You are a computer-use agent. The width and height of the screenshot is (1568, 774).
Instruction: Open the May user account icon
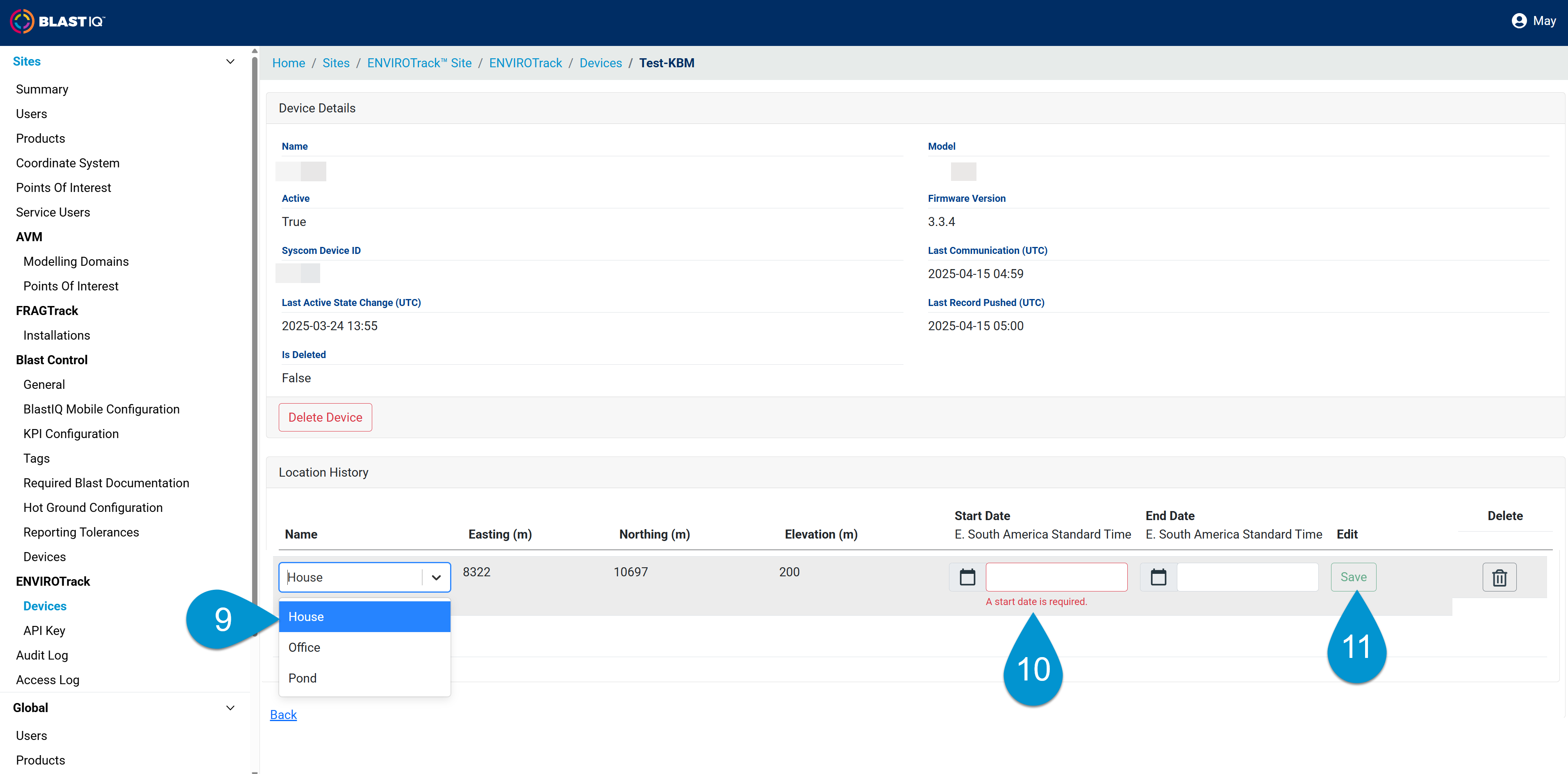tap(1519, 21)
